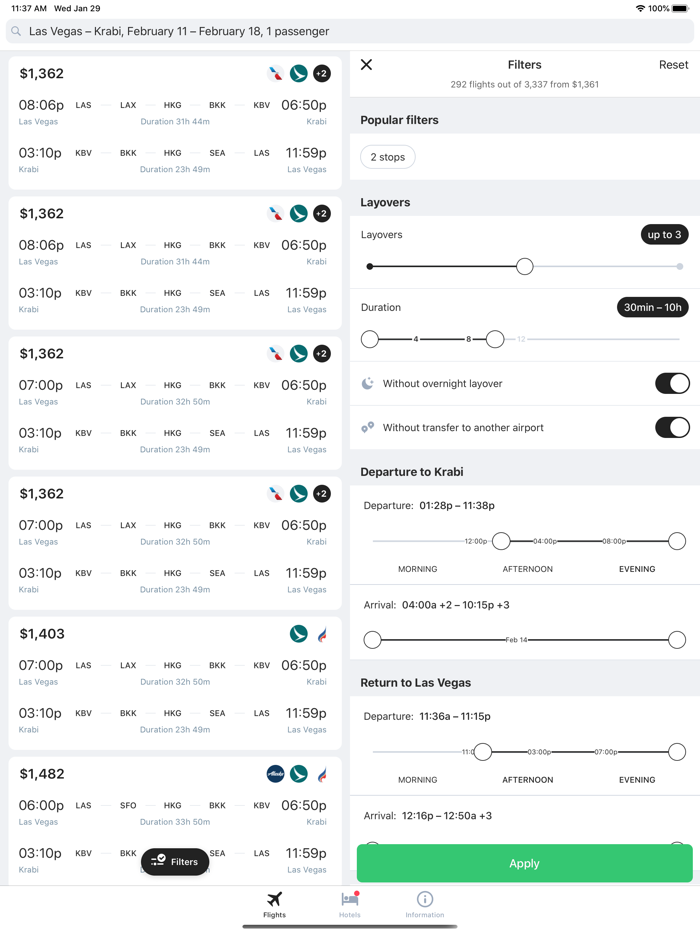The width and height of the screenshot is (700, 934).
Task: Select the Flights airplane icon in bottom bar
Action: click(x=273, y=898)
